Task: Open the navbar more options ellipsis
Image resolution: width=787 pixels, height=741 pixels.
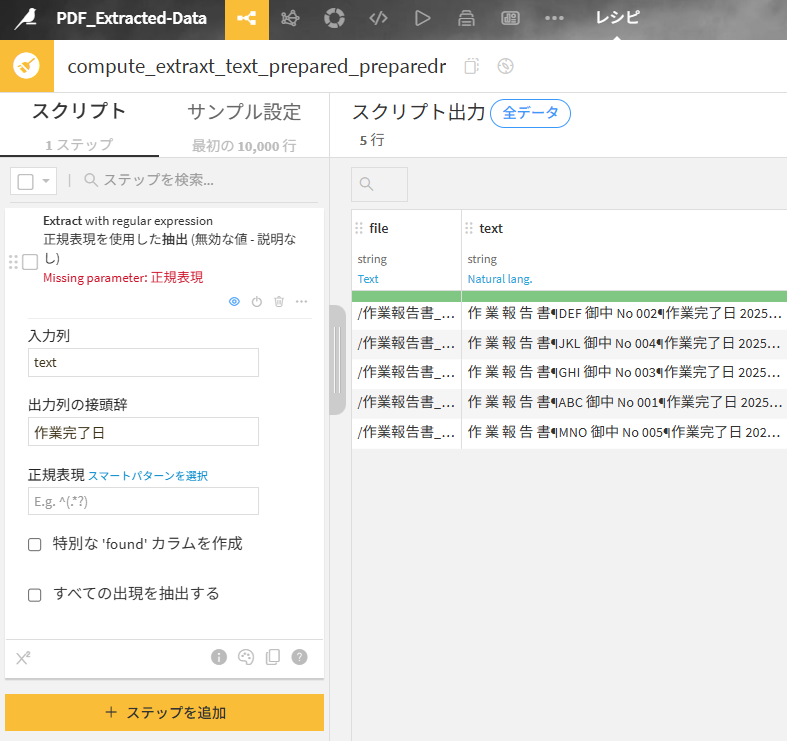Action: click(x=554, y=19)
